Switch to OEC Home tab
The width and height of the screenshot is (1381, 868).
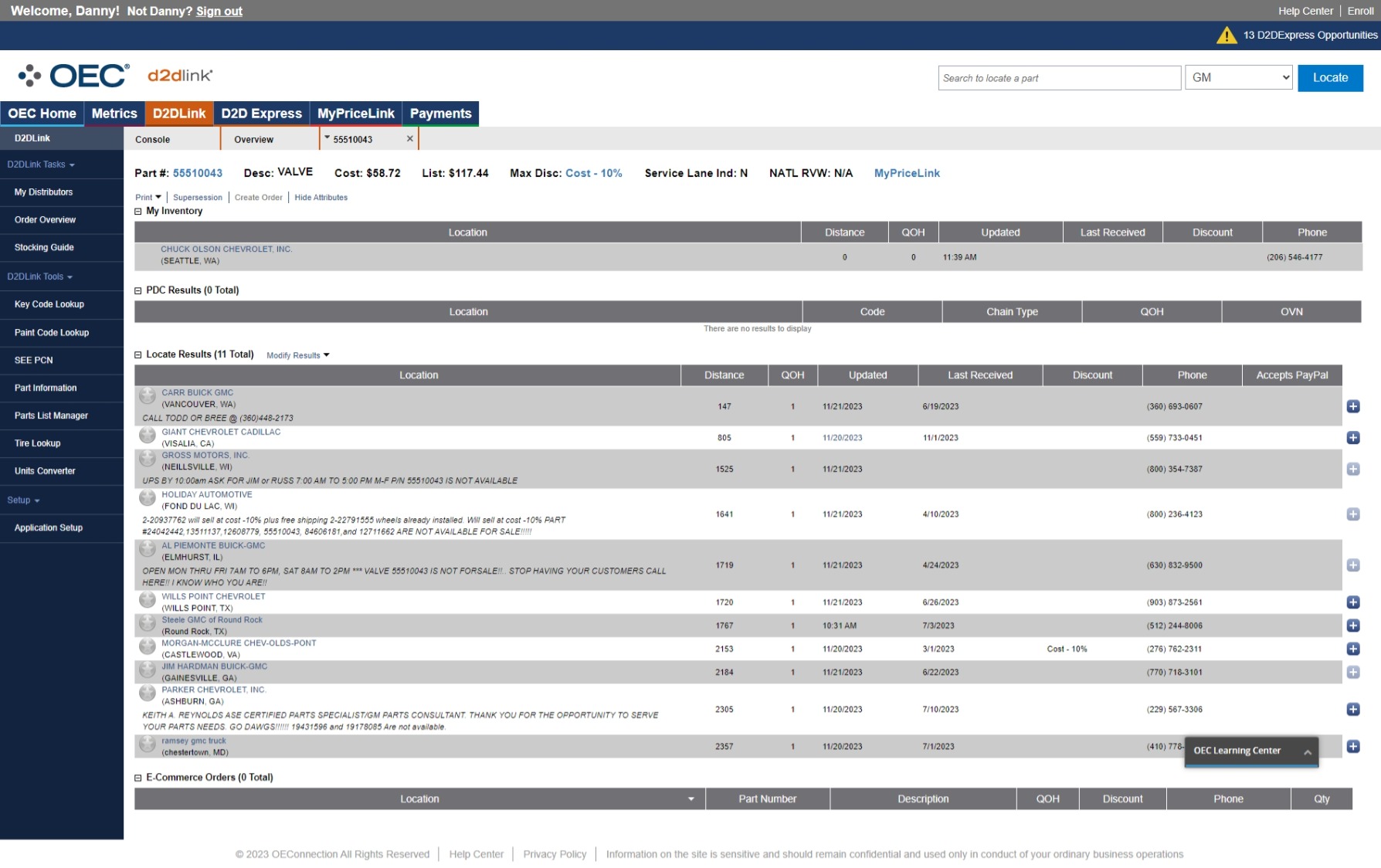(42, 114)
